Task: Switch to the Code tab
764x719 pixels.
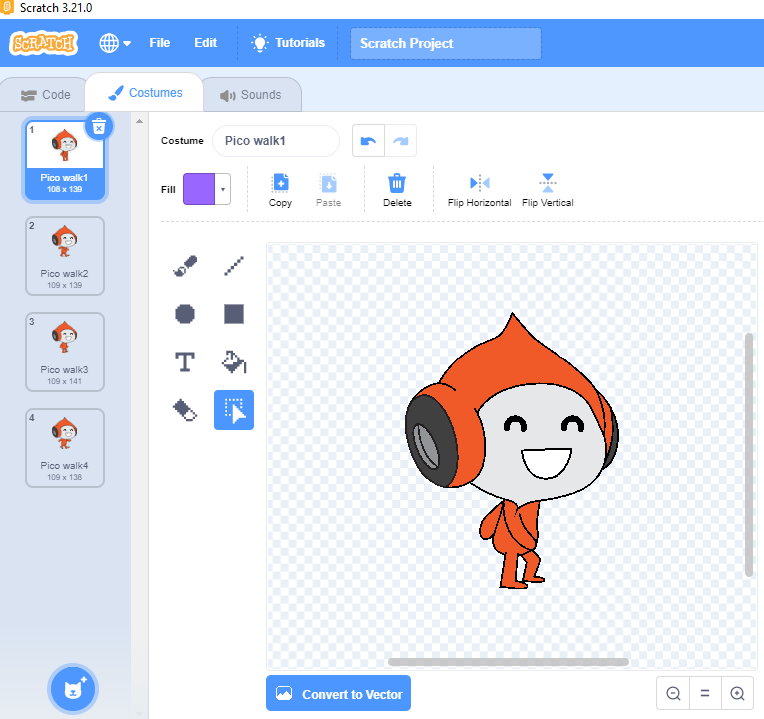Action: click(x=45, y=95)
